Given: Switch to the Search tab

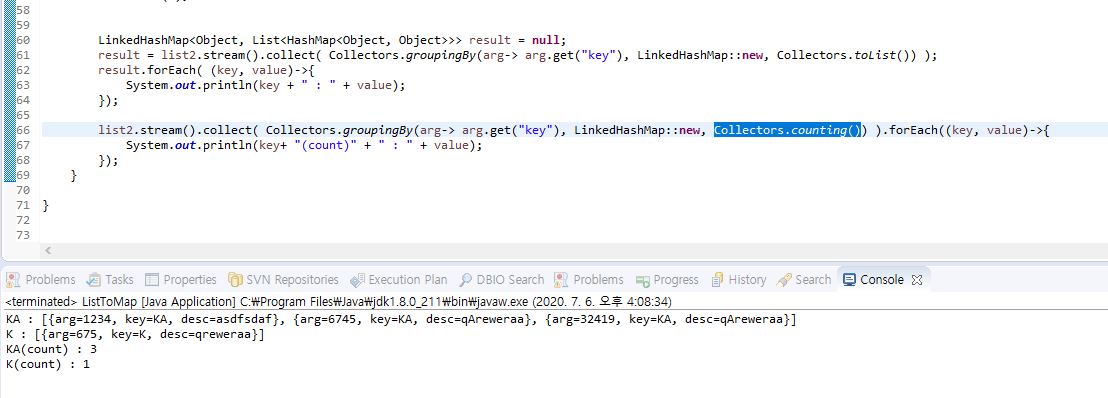Looking at the screenshot, I should pos(803,279).
